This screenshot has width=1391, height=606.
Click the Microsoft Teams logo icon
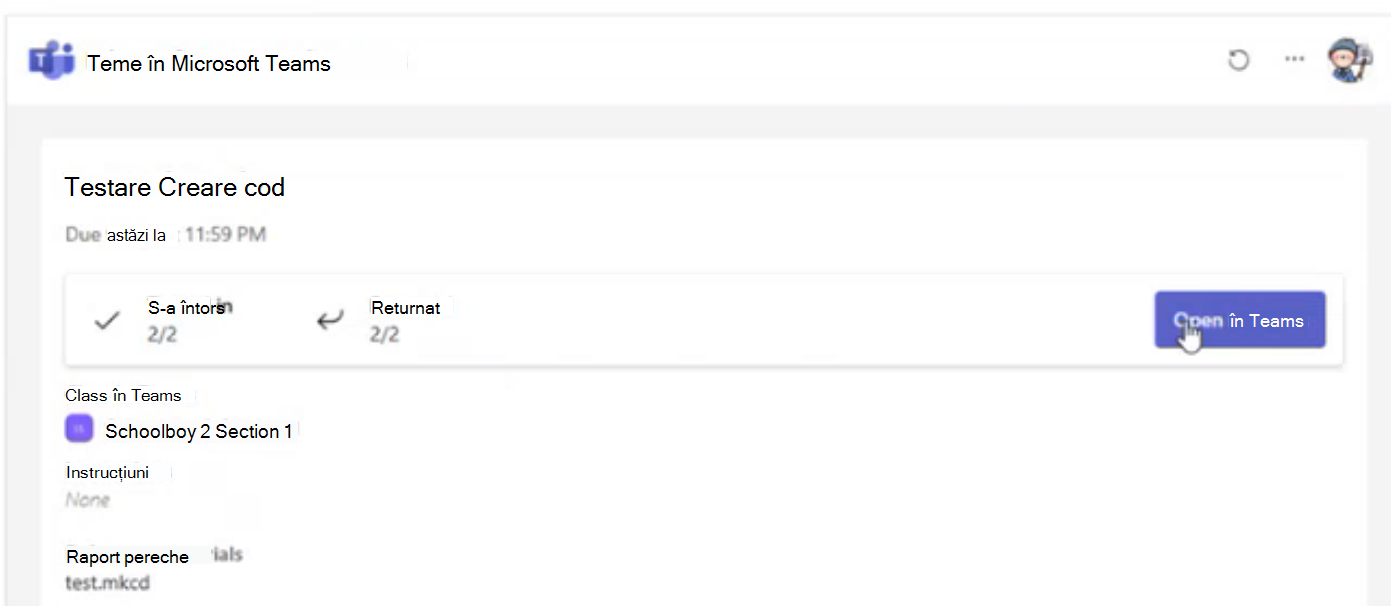[51, 62]
